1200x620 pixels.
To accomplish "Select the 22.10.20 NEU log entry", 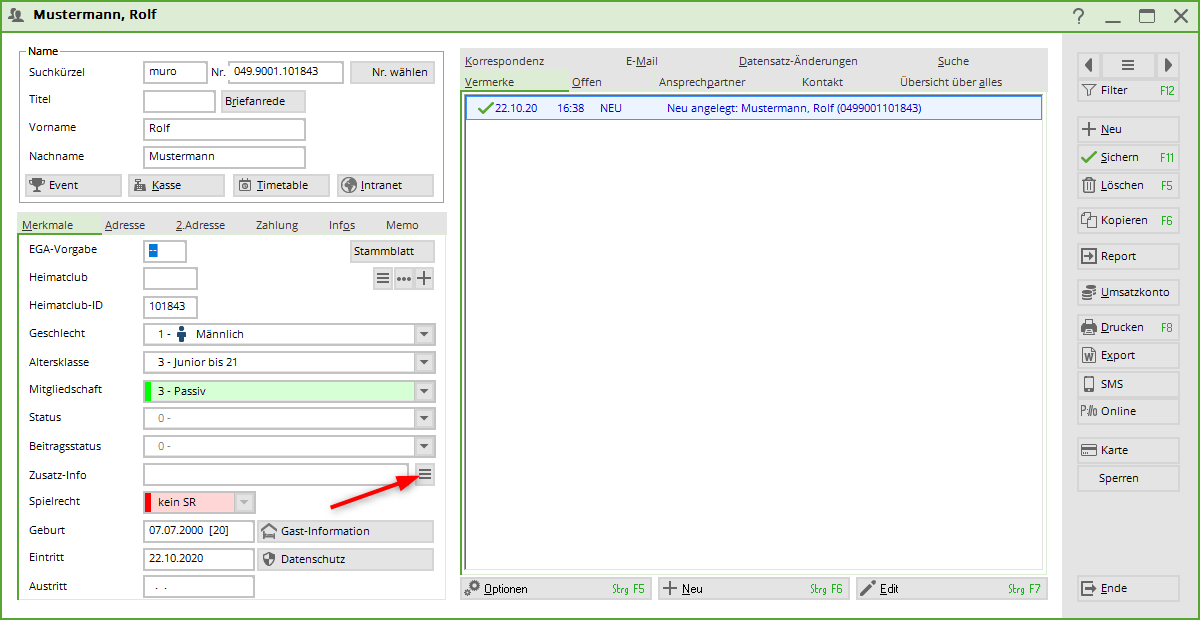I will click(x=752, y=108).
